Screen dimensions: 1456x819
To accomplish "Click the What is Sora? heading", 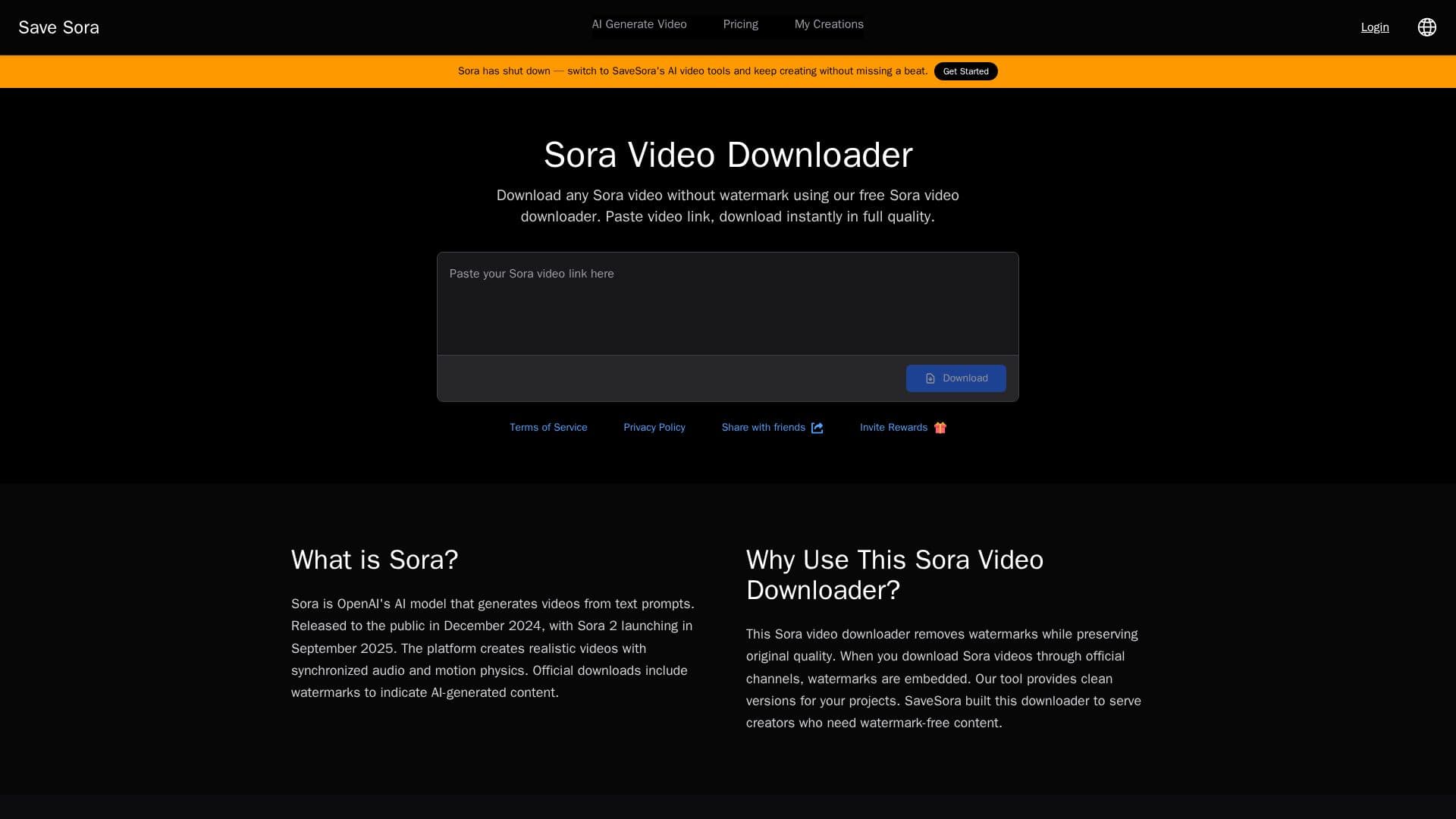I will (375, 560).
